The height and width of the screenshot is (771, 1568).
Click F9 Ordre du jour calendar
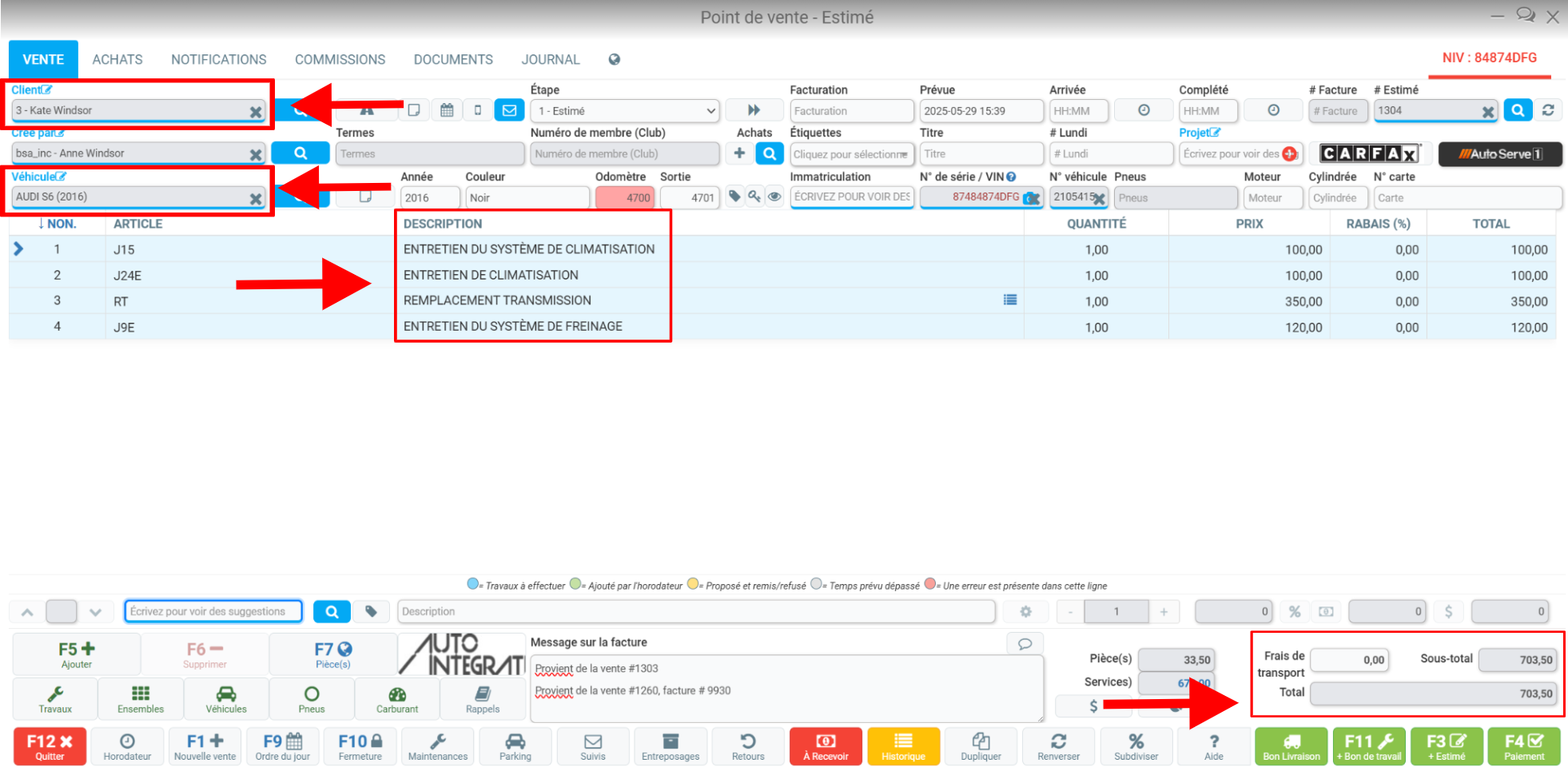(283, 747)
